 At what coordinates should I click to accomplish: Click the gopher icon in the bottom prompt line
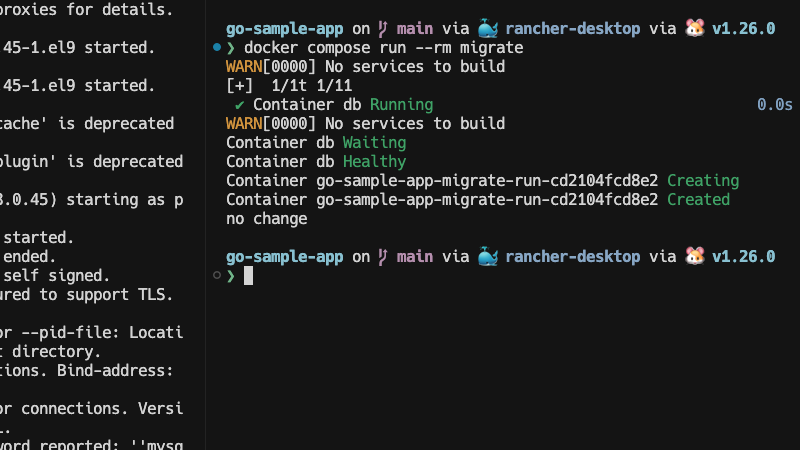click(x=694, y=256)
